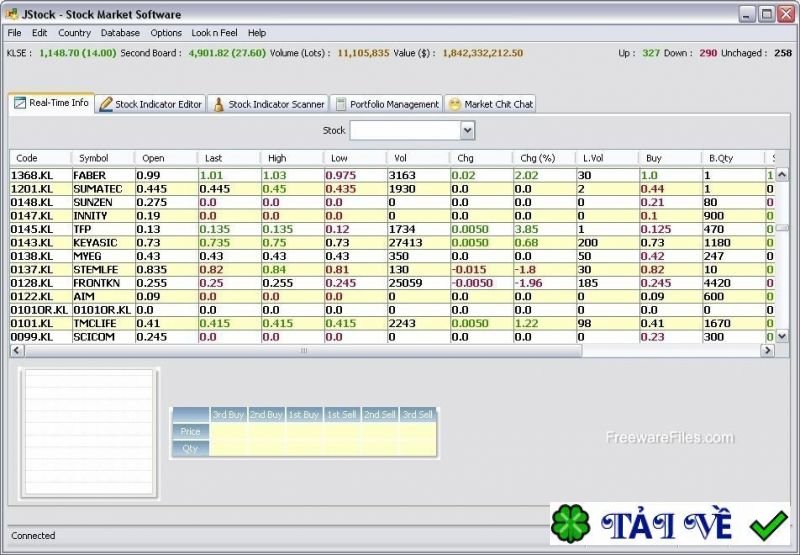Open the Edit menu
800x555 pixels.
pyautogui.click(x=39, y=33)
